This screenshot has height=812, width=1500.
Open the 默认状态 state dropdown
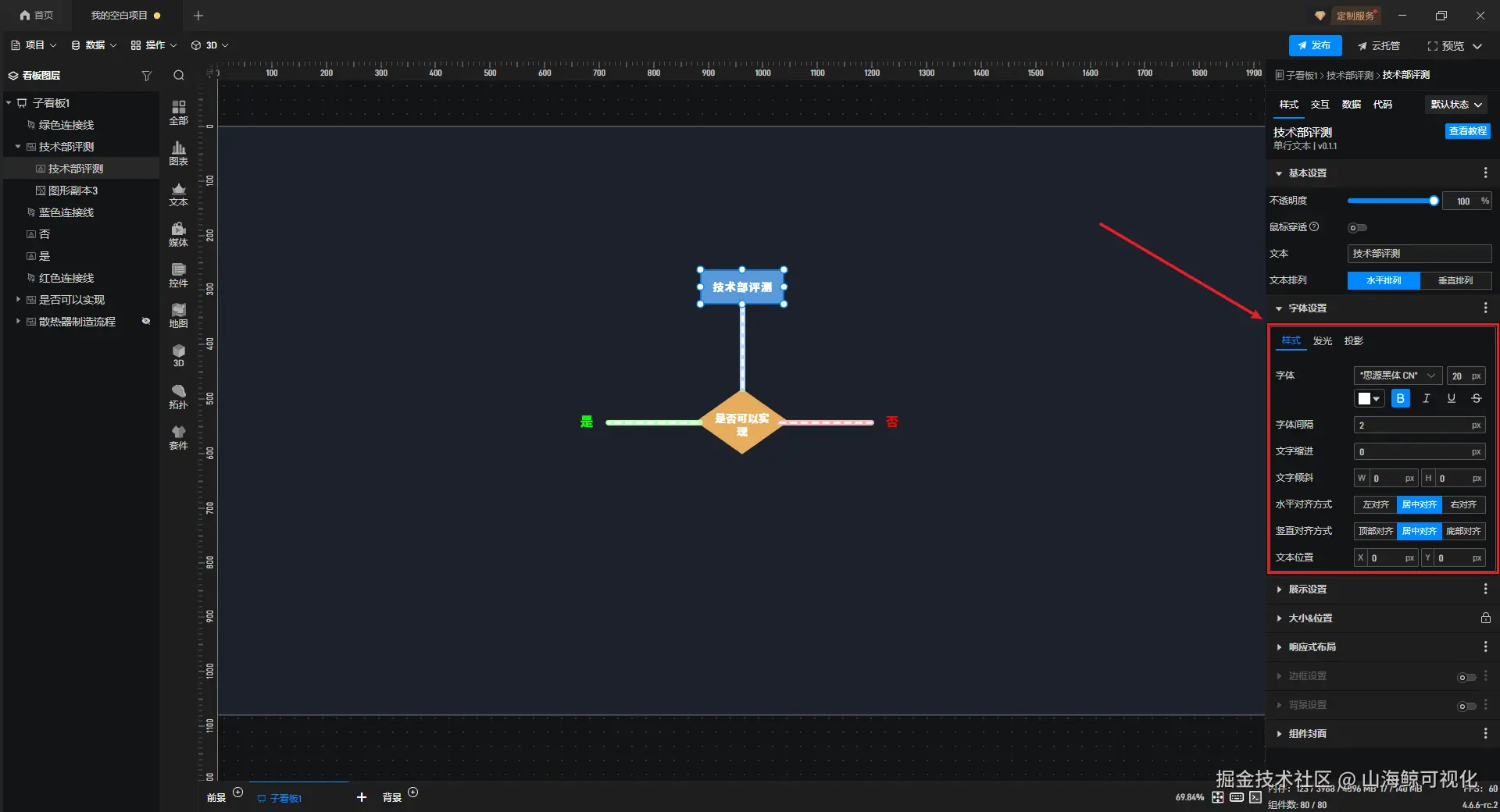tap(1456, 104)
